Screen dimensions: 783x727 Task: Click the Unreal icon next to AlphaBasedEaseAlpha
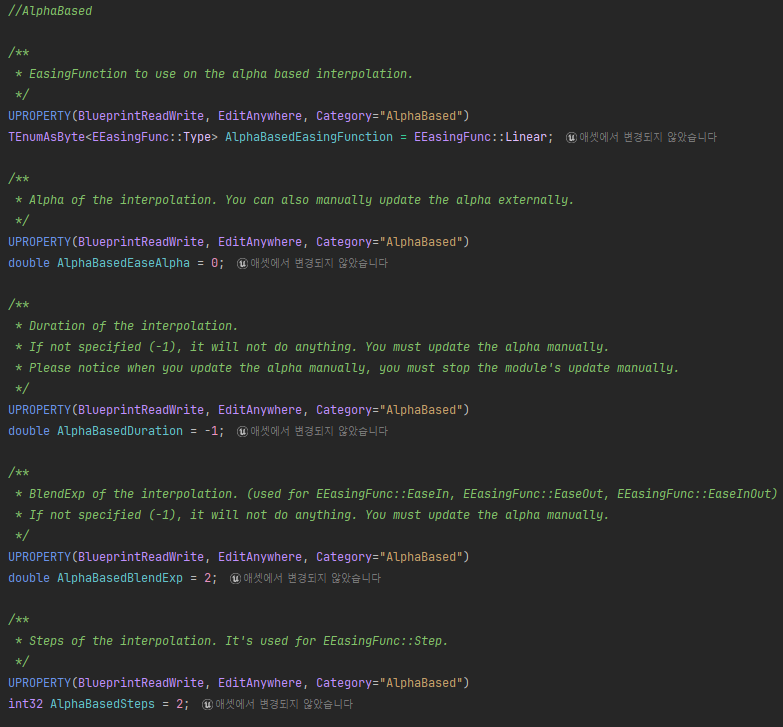coord(242,263)
